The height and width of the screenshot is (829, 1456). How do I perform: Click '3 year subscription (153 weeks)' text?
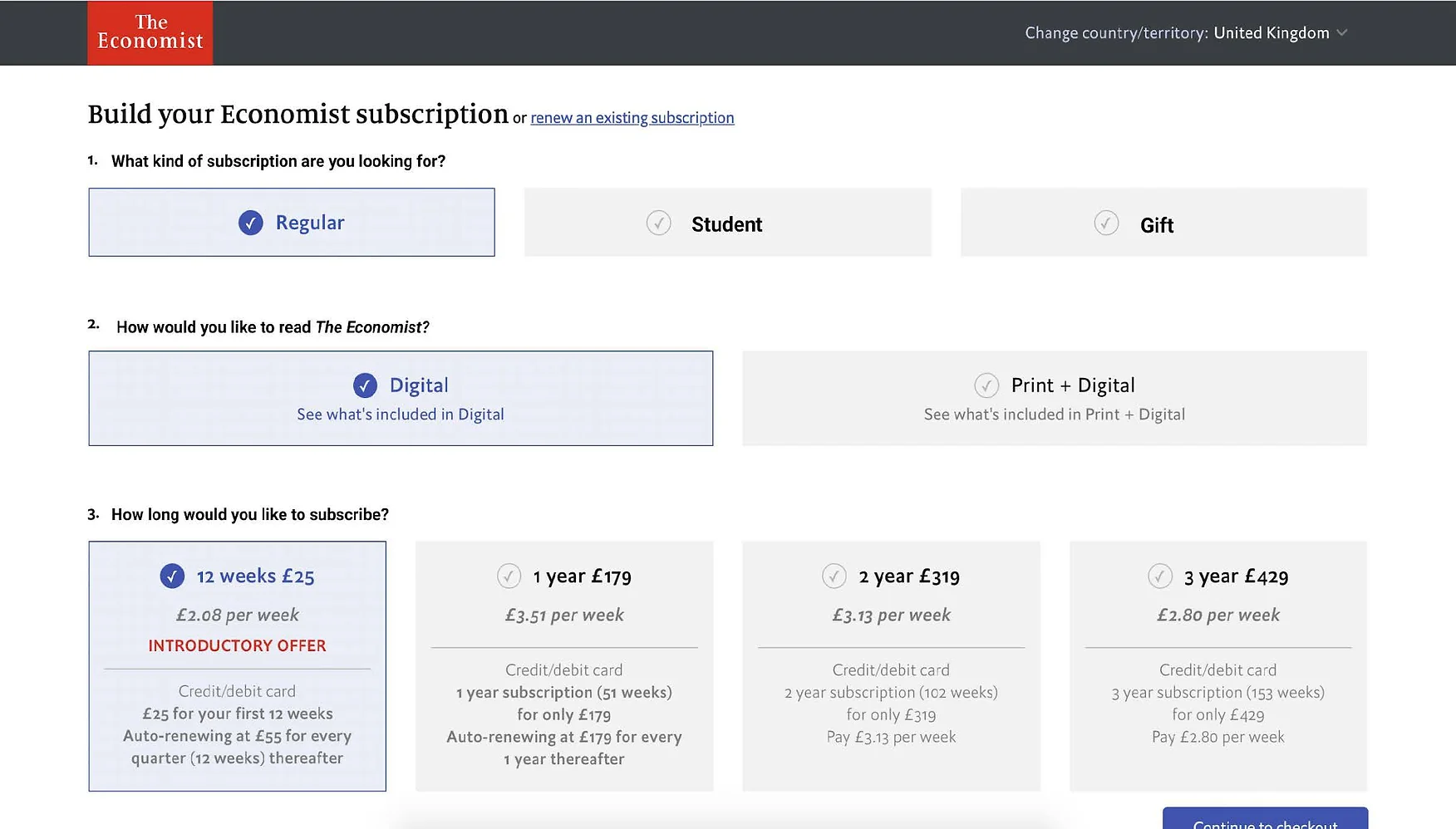click(x=1218, y=693)
